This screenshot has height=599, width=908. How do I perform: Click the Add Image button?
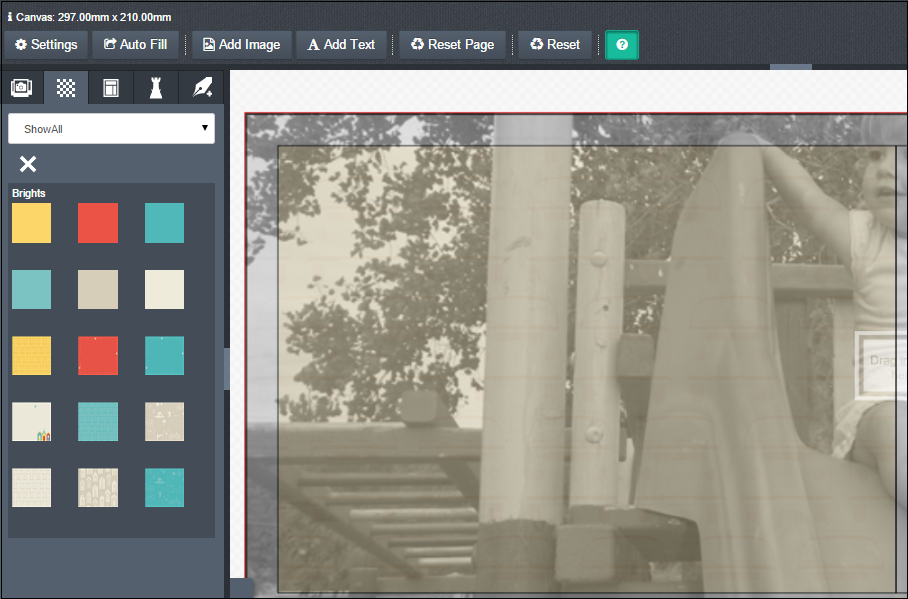(x=242, y=45)
